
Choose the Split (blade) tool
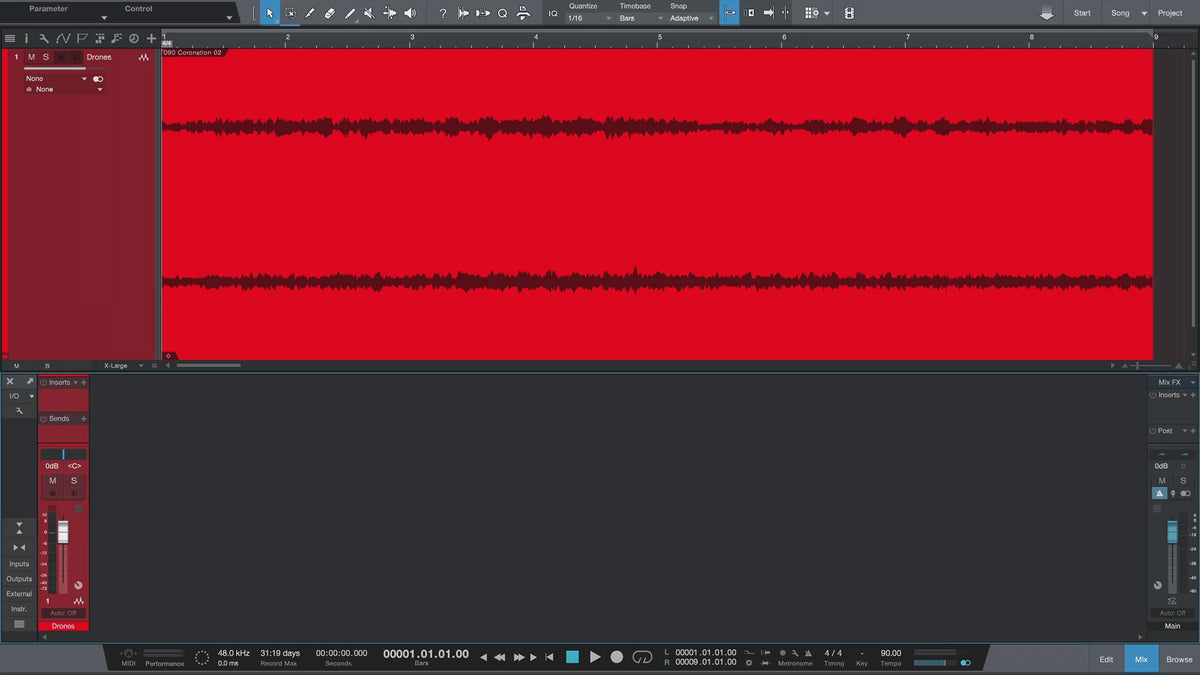point(309,13)
